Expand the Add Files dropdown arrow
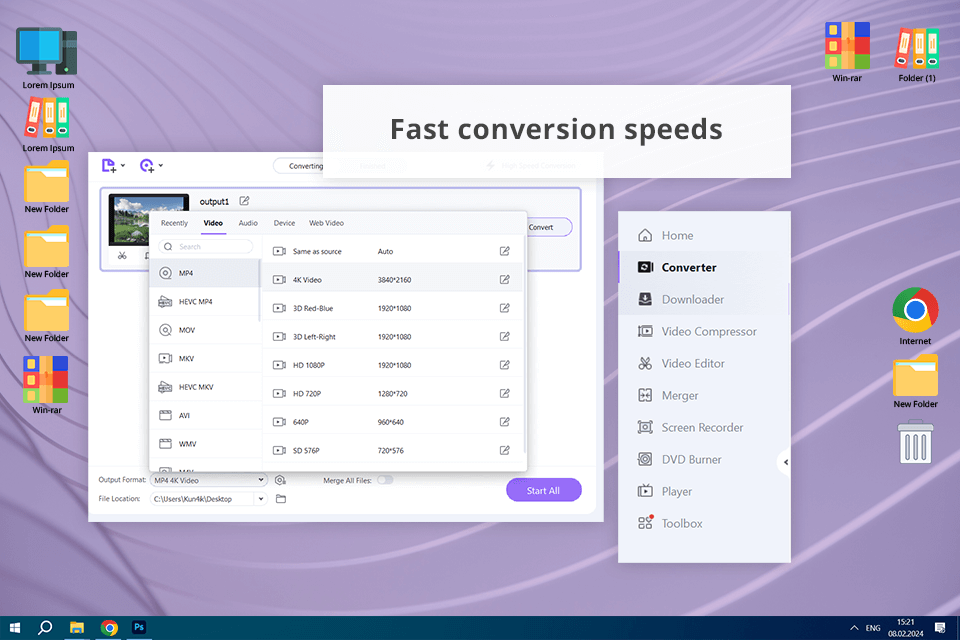Viewport: 960px width, 640px height. click(x=123, y=165)
